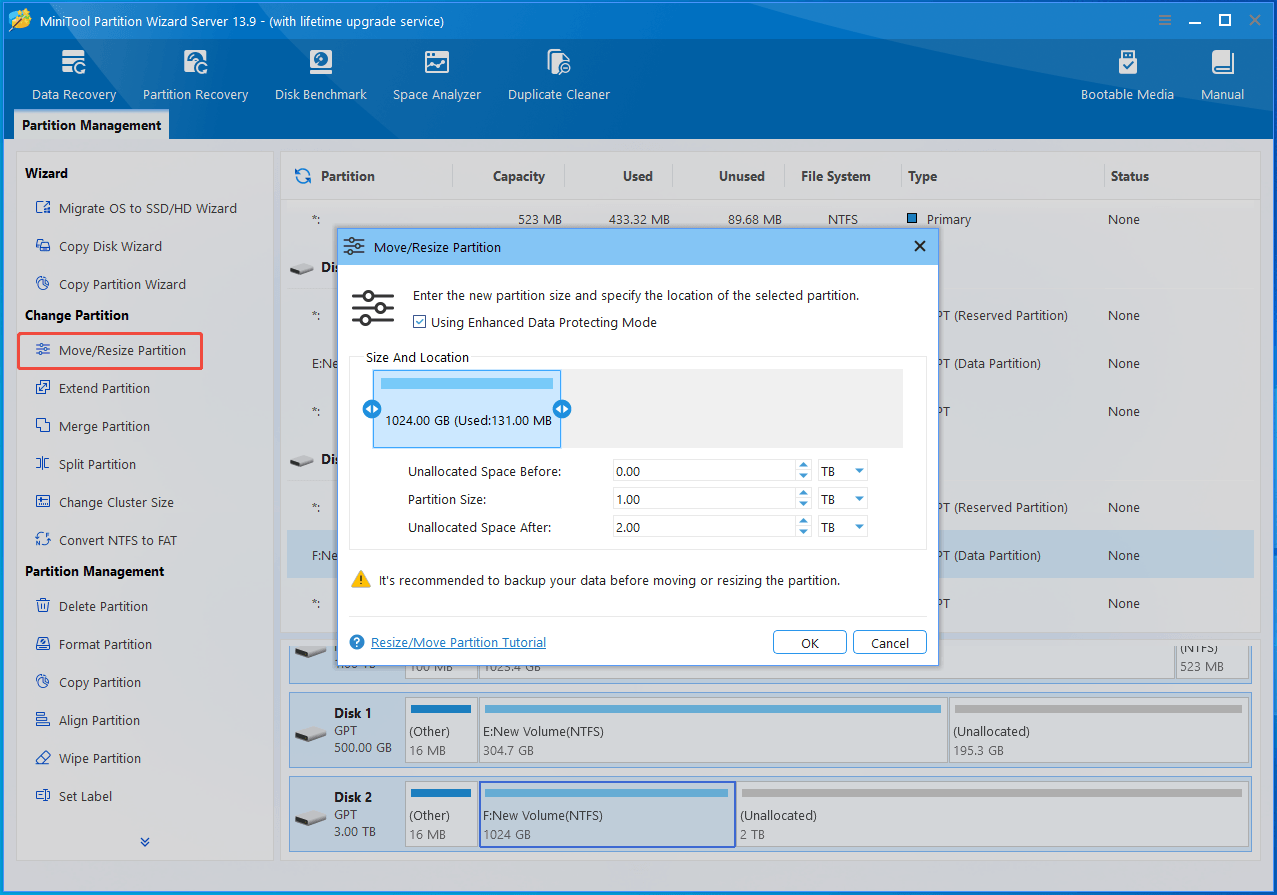Screen dimensions: 1277x895
Task: Open Help question mark icon in dialog
Action: tap(357, 642)
